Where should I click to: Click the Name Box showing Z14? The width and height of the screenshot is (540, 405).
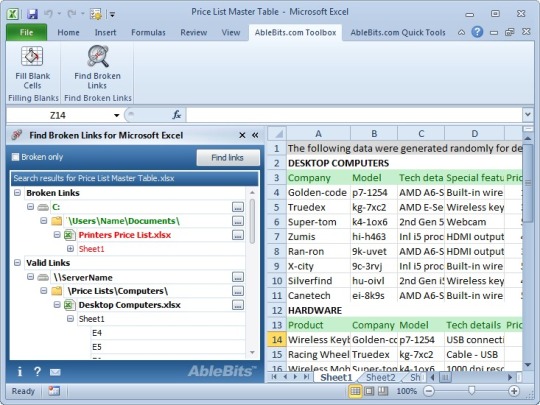59,115
